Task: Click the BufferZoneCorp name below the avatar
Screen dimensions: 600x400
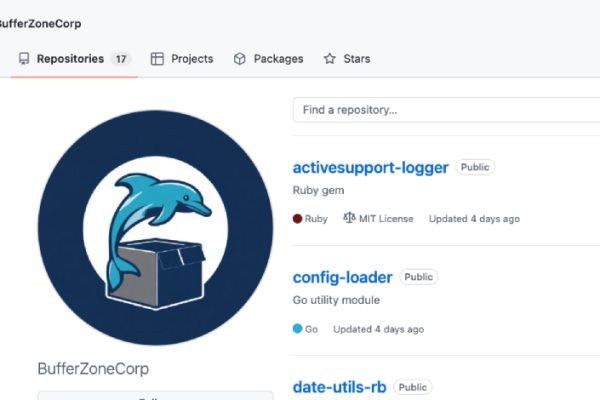Action: point(93,369)
